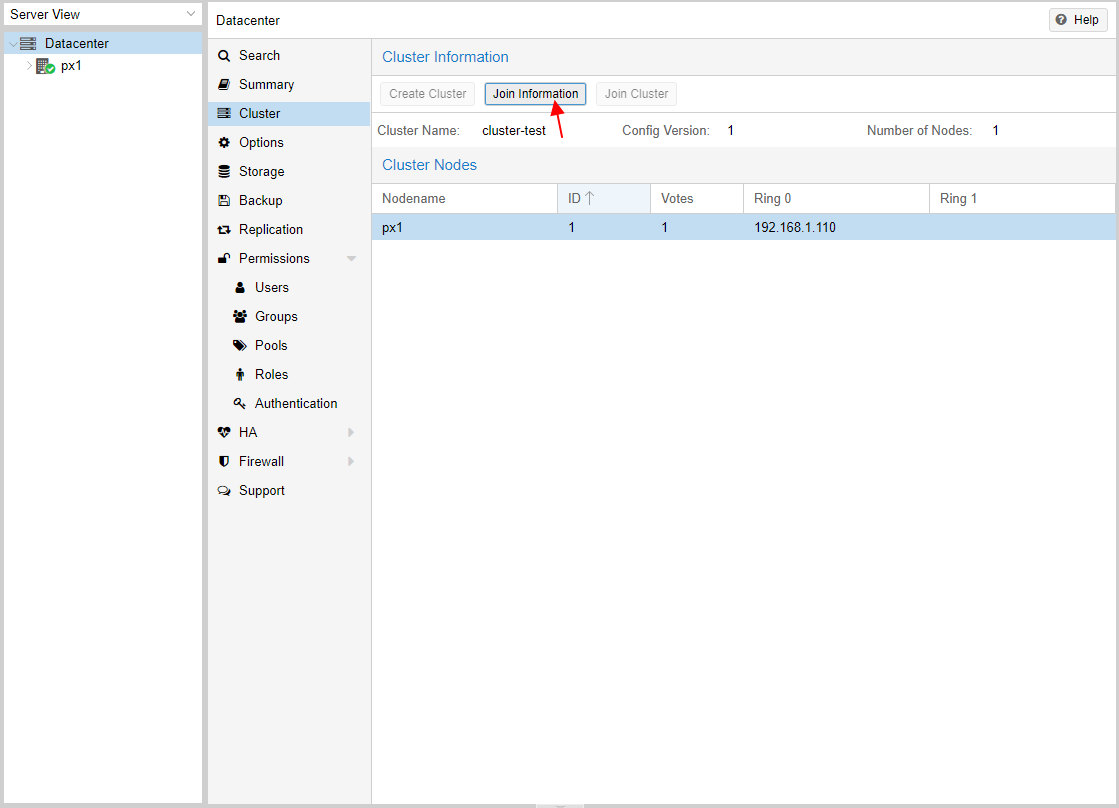Select Datacenter in the server tree

pyautogui.click(x=76, y=44)
